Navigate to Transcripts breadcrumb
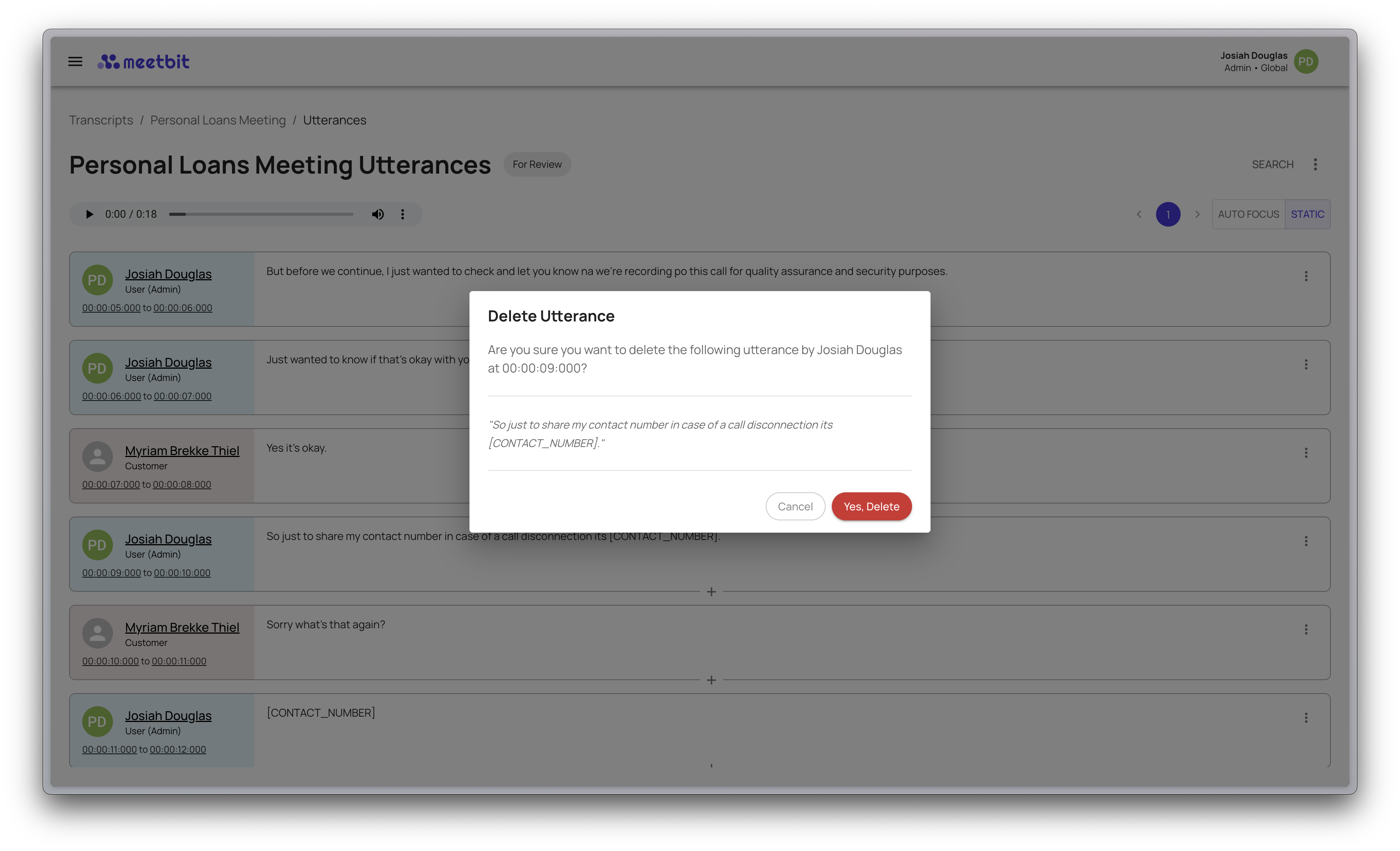The image size is (1400, 851). click(x=101, y=121)
